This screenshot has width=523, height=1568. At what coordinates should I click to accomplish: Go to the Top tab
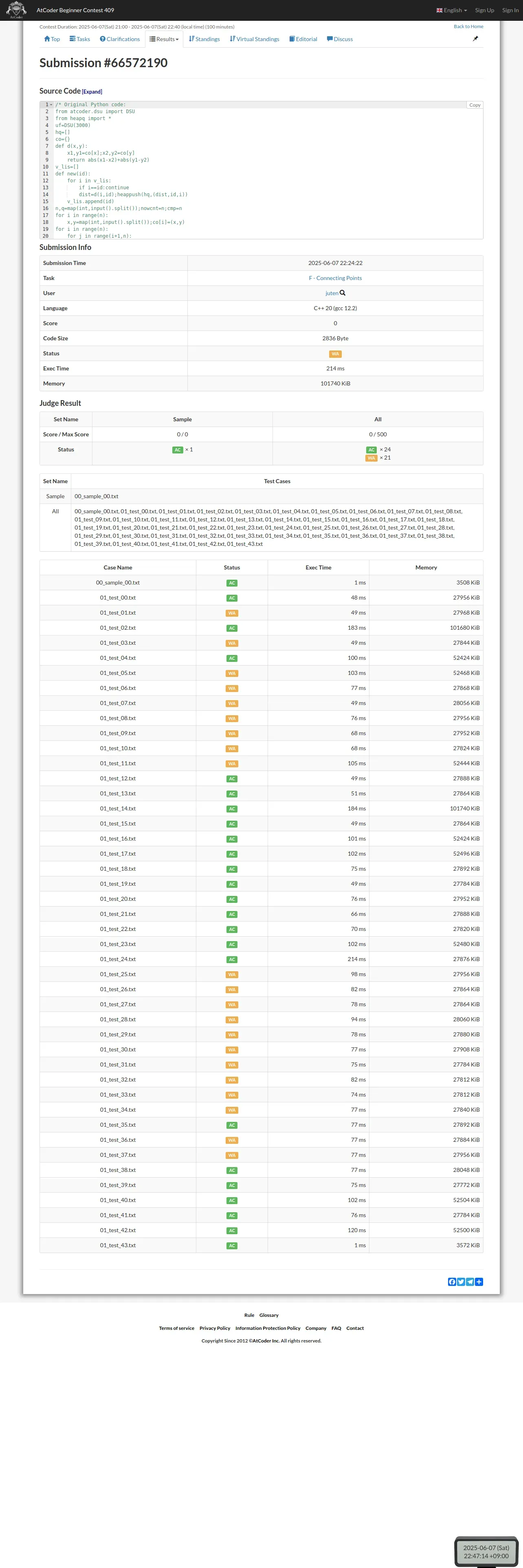click(x=52, y=39)
